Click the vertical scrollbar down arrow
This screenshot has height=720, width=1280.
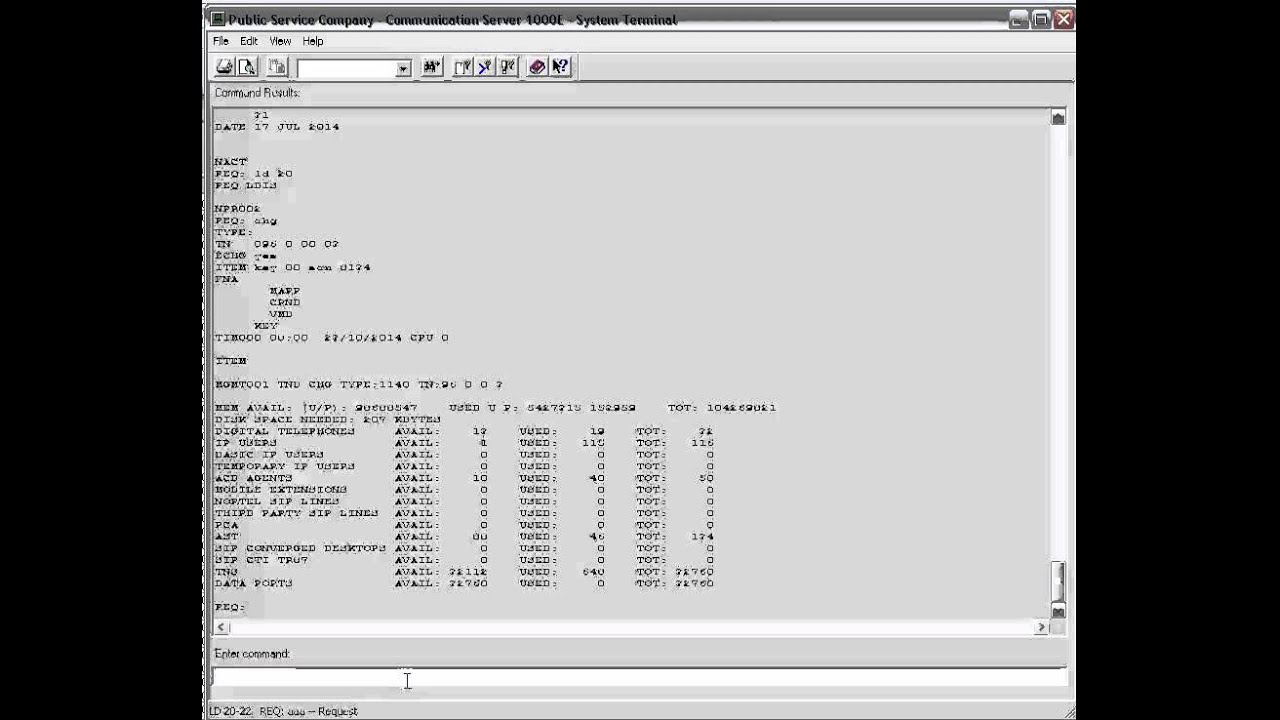tap(1058, 611)
